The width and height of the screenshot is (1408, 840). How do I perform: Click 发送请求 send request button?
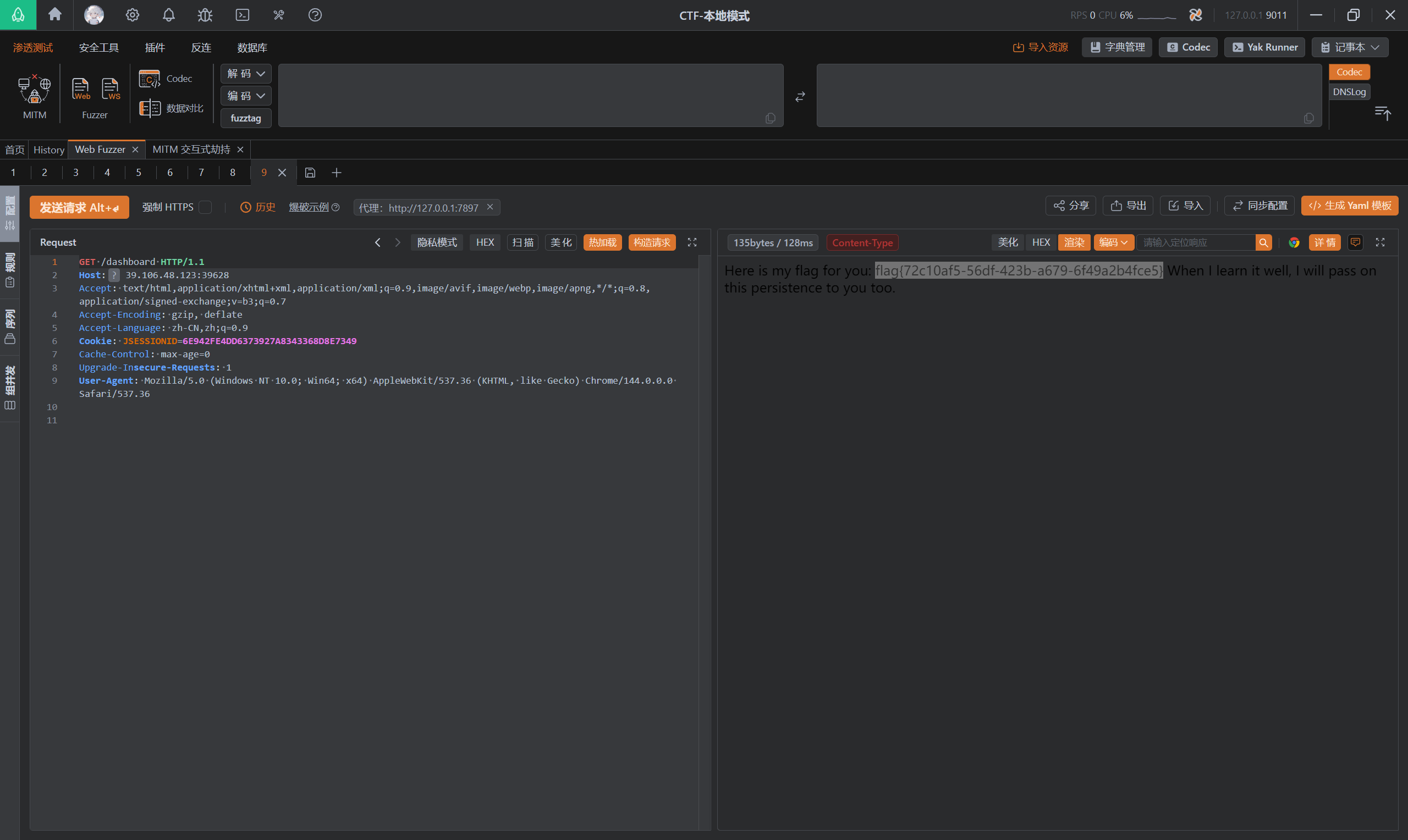point(79,207)
